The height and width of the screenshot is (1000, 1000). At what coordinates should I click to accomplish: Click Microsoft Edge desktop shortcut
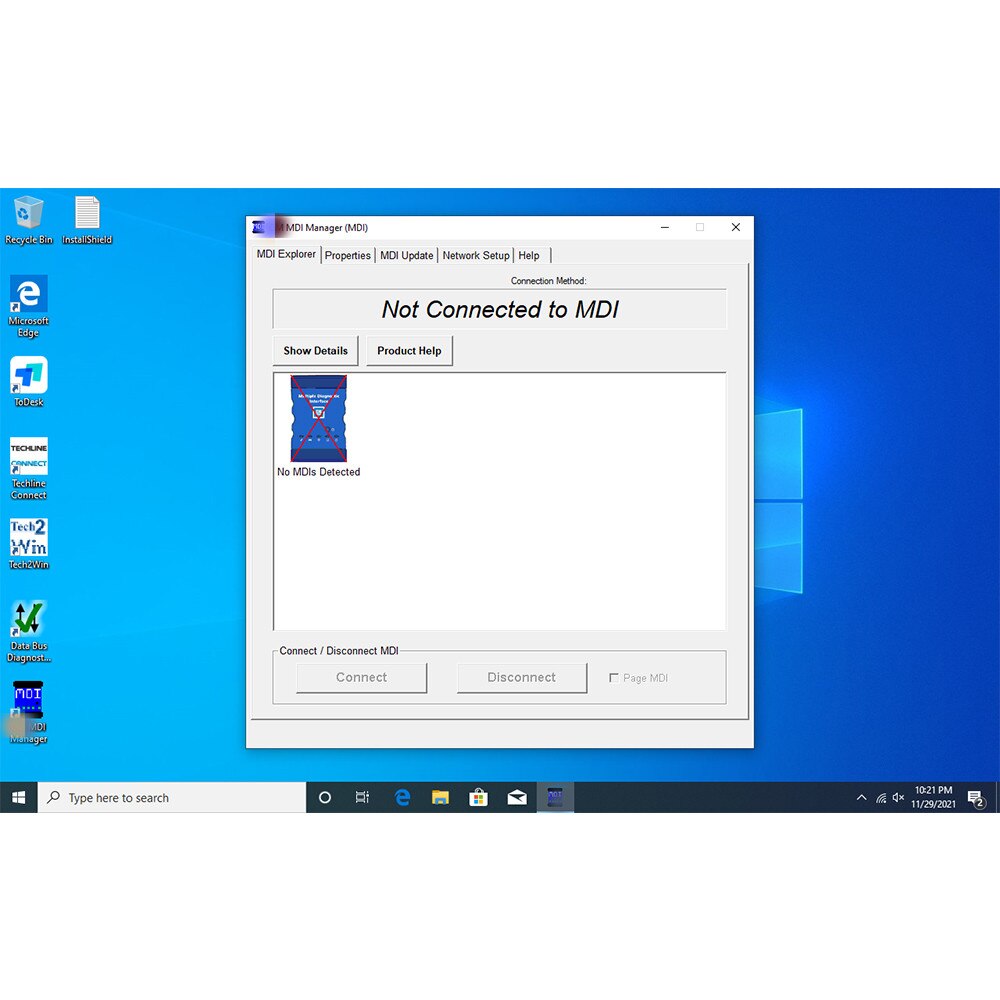pyautogui.click(x=29, y=295)
